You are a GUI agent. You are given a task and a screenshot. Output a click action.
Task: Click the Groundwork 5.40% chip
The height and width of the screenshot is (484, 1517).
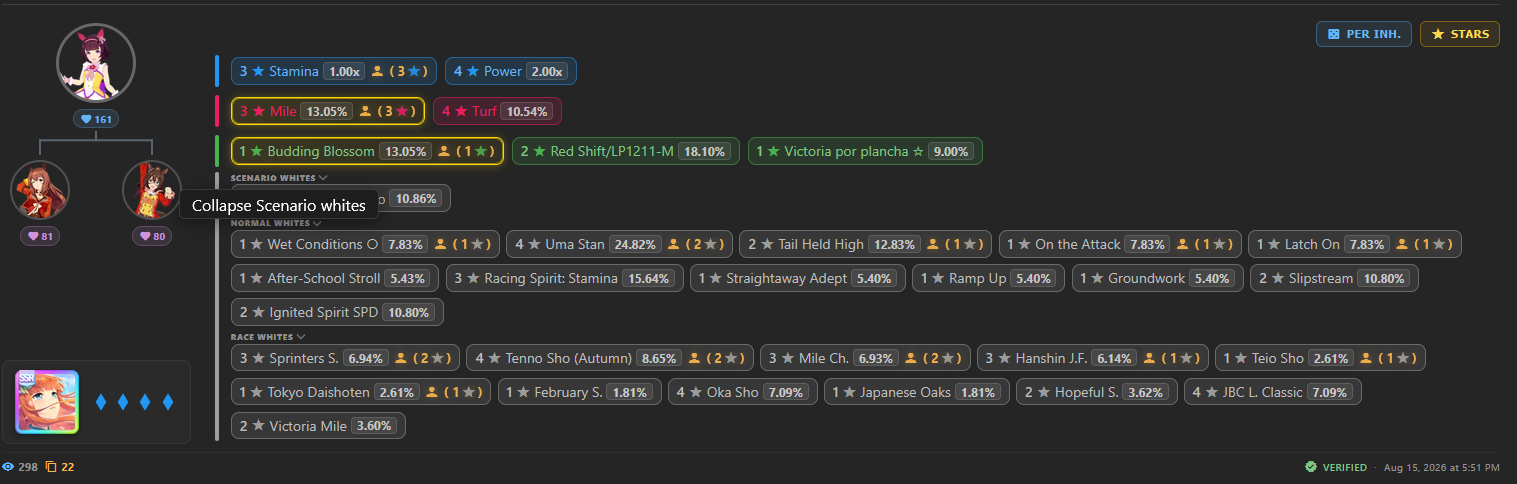(x=1157, y=278)
